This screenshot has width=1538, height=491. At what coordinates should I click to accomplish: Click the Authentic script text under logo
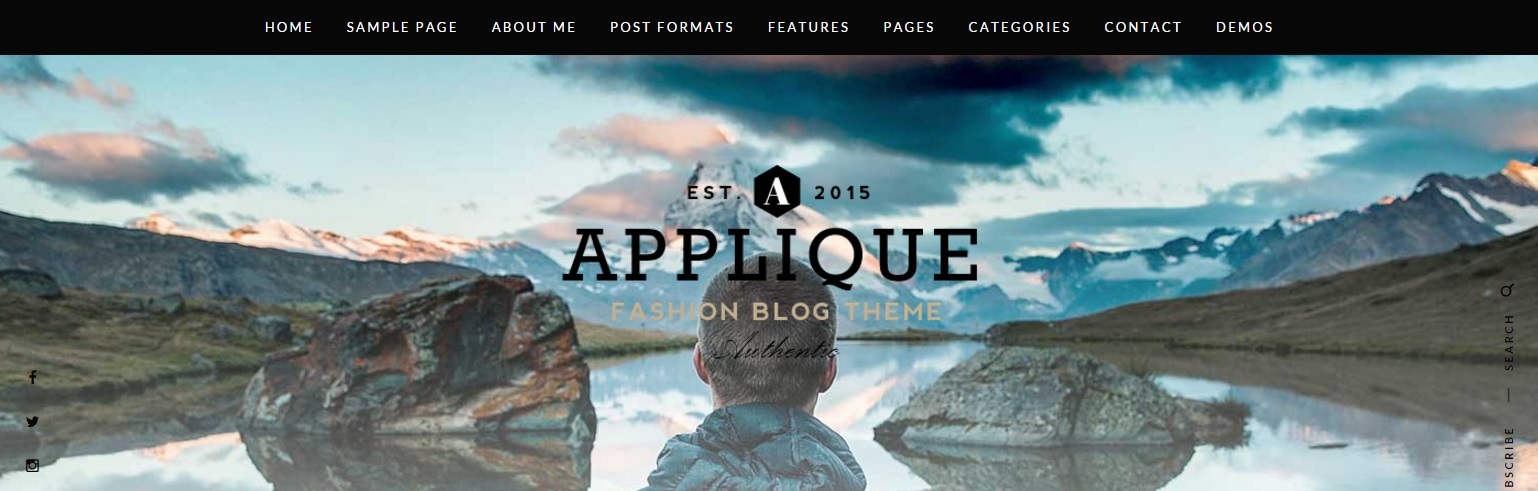776,349
